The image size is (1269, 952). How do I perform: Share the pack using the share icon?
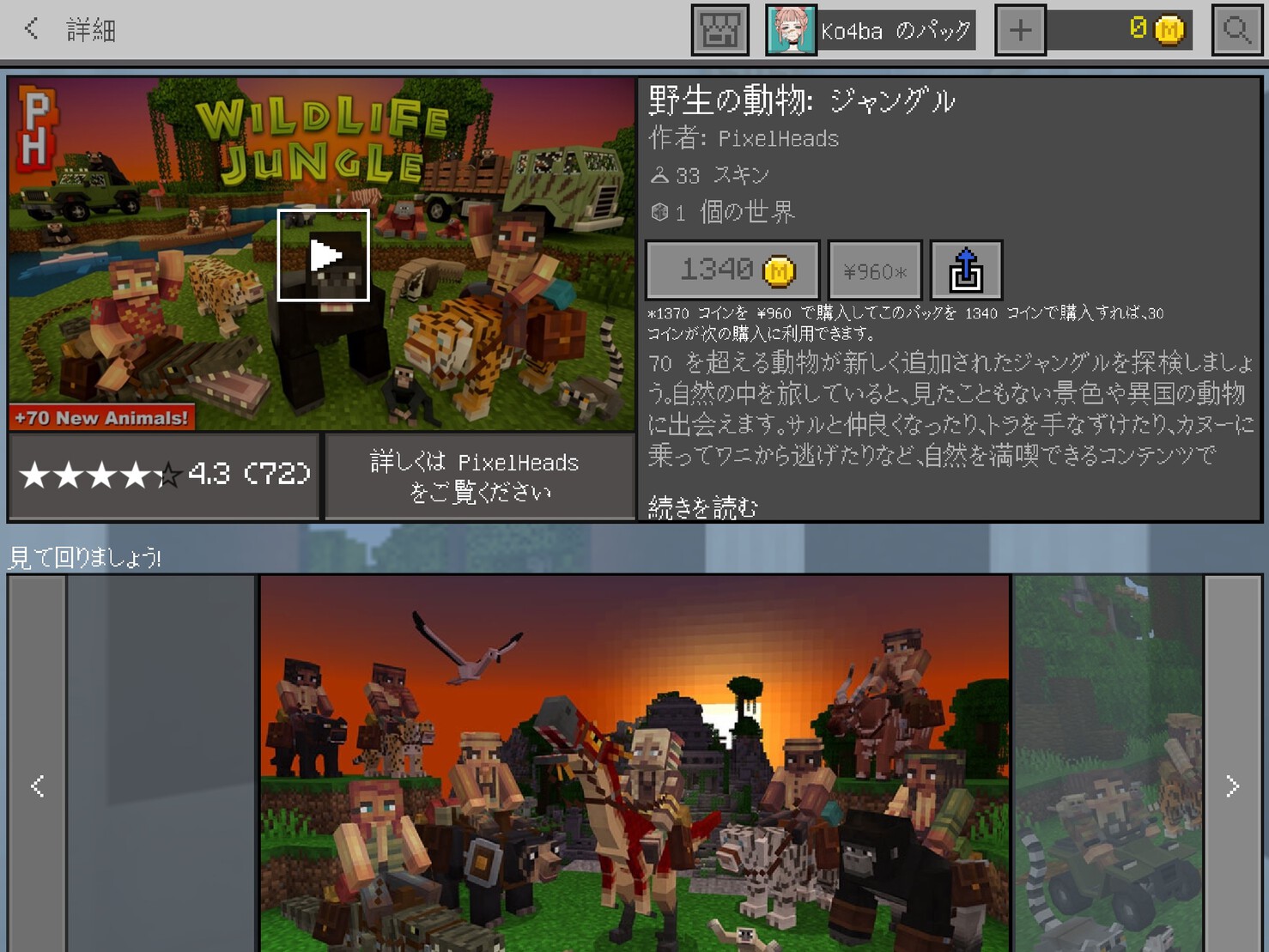[966, 270]
